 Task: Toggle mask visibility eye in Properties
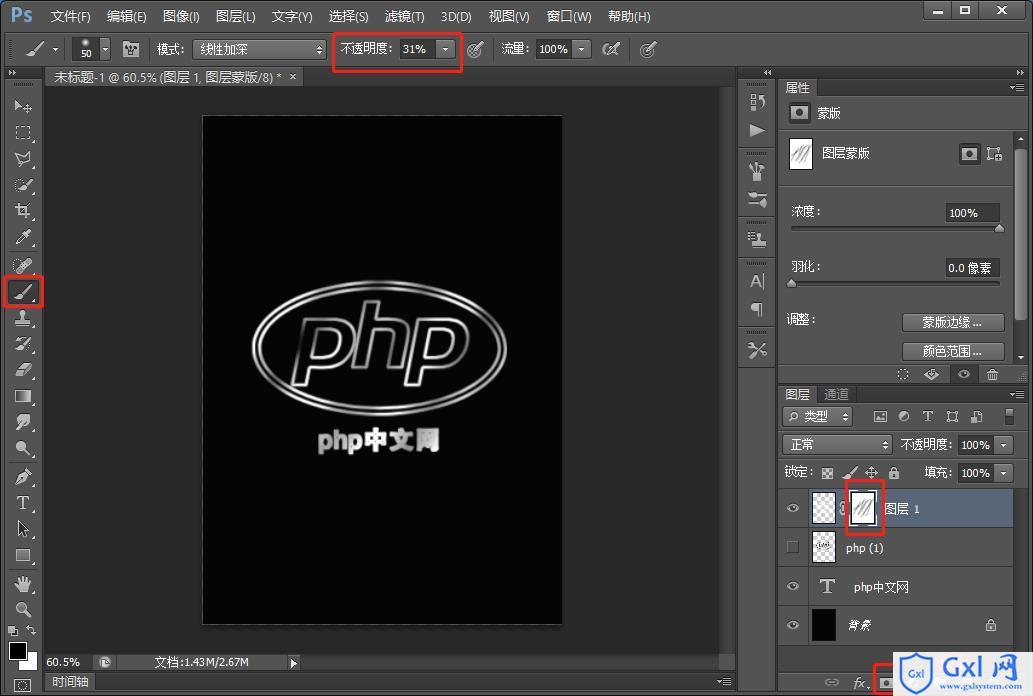pos(964,374)
